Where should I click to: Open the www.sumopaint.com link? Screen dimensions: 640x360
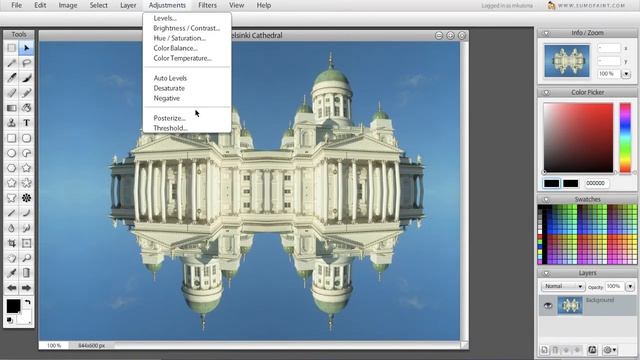(591, 5)
